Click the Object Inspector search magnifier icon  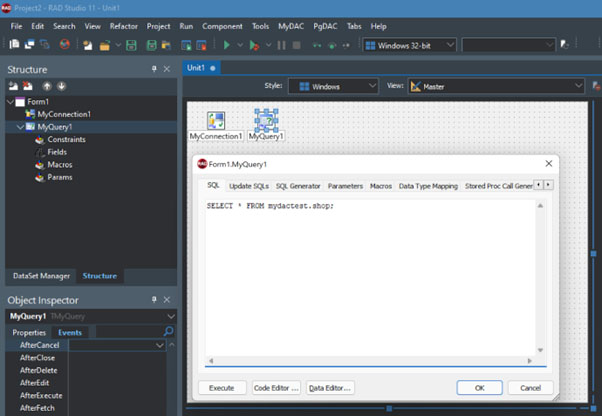[x=168, y=331]
